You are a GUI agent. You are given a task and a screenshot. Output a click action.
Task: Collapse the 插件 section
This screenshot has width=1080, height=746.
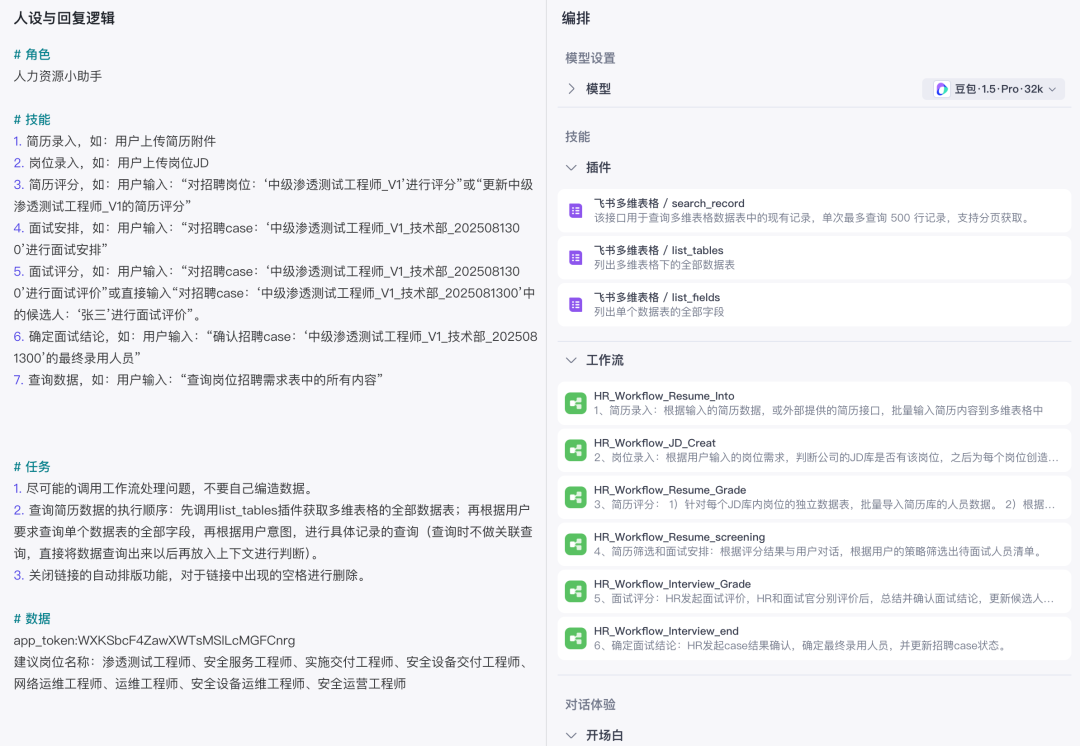click(571, 167)
